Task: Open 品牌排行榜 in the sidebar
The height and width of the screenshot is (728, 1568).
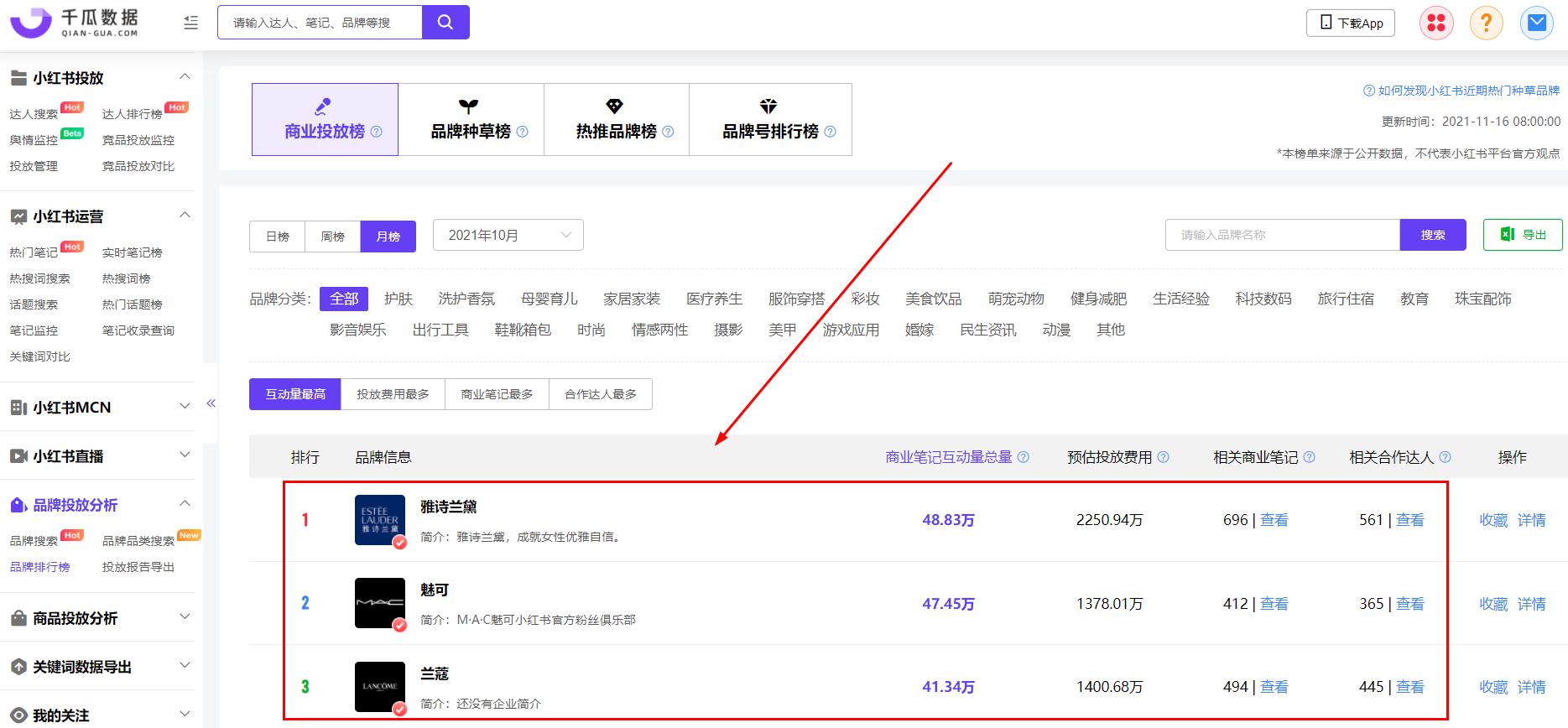Action: click(39, 567)
